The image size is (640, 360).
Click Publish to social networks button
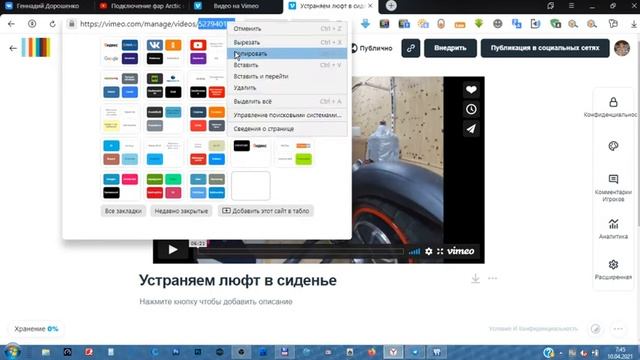[x=545, y=48]
